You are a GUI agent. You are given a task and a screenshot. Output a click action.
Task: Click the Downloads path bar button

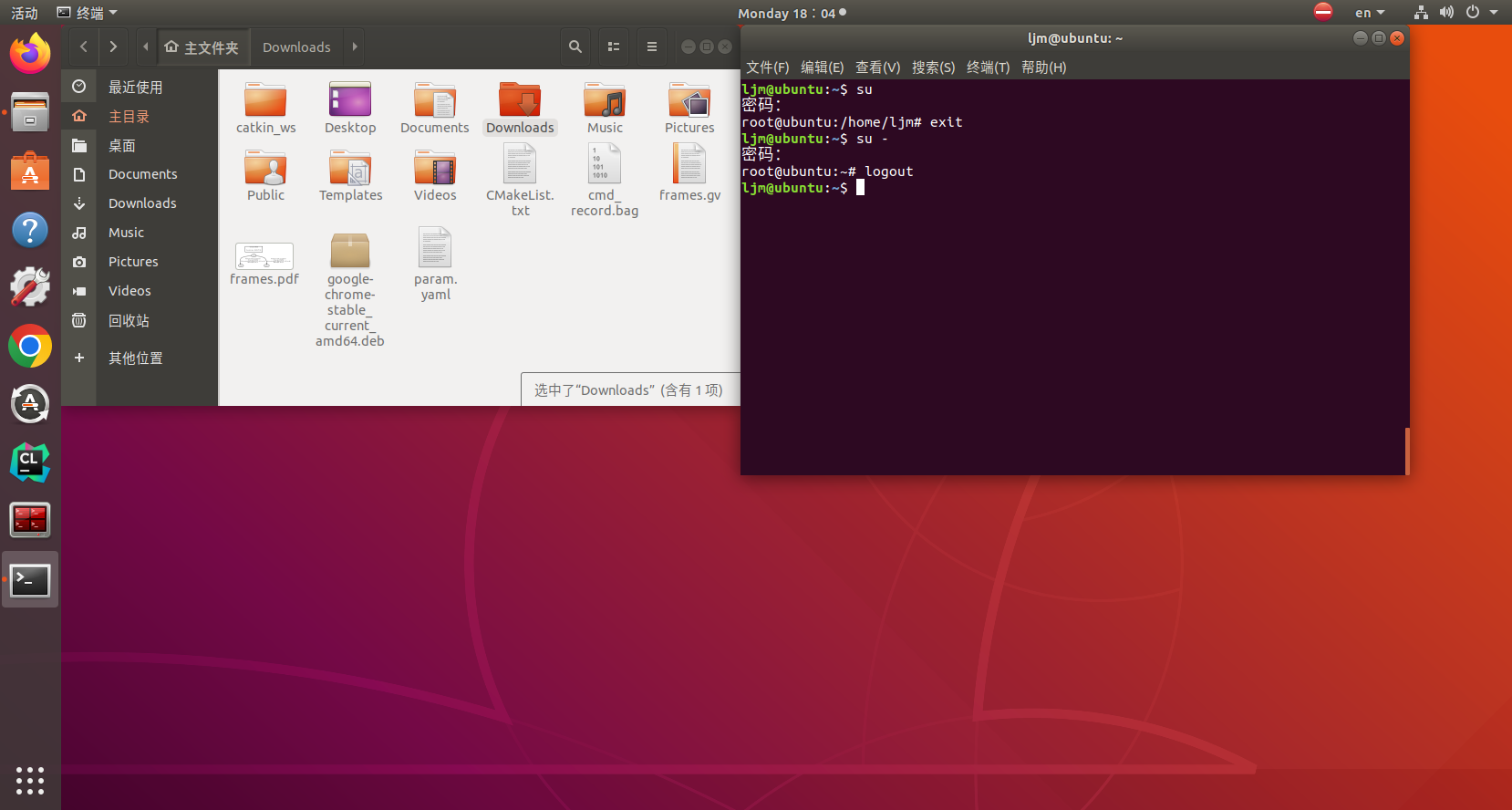[296, 47]
